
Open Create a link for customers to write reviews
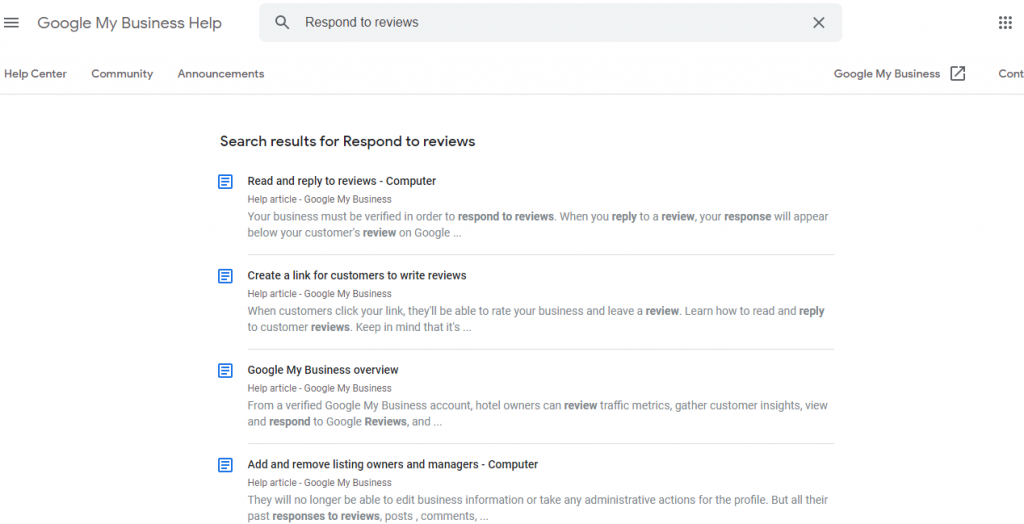[x=357, y=275]
